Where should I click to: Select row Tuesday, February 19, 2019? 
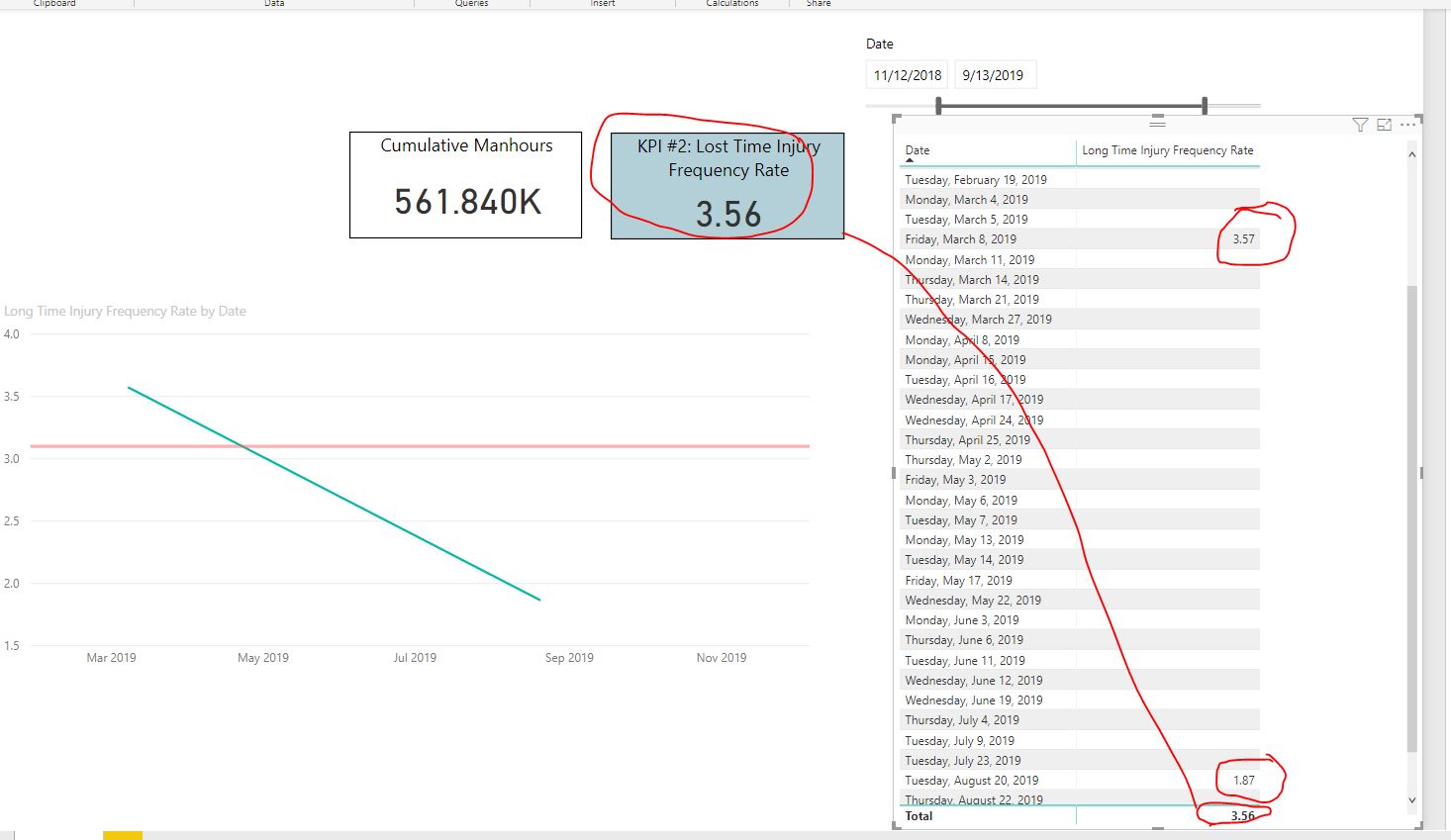1081,180
